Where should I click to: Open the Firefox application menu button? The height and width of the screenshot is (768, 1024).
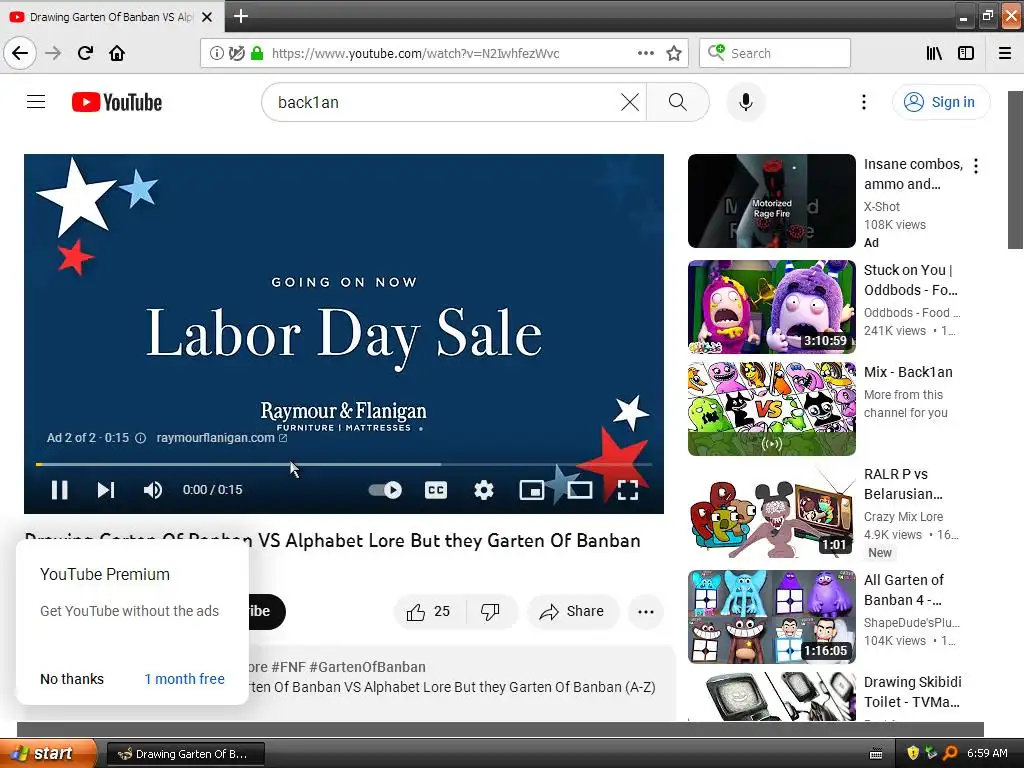pyautogui.click(x=1005, y=53)
